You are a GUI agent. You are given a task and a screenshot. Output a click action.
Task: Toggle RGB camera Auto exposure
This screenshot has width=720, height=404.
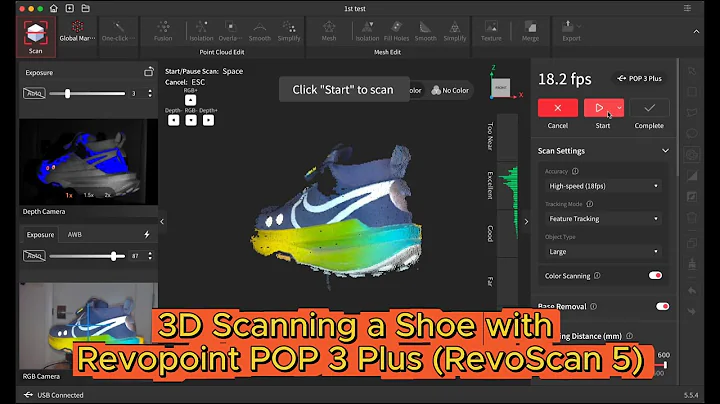(34, 256)
